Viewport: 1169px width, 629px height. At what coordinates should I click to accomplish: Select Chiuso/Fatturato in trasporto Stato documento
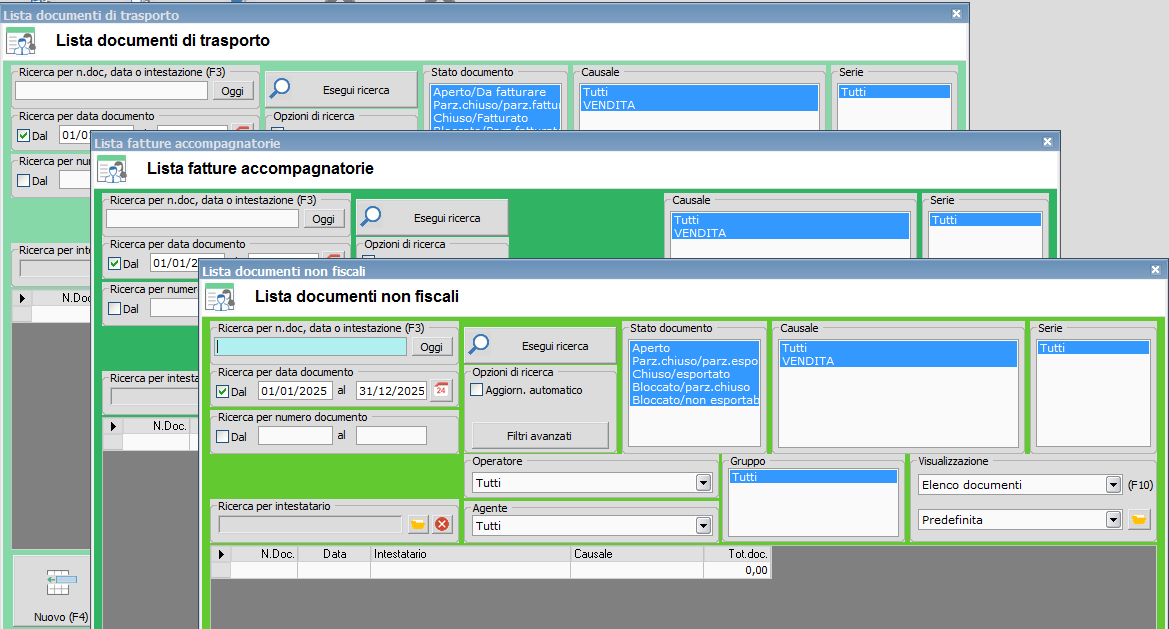(x=495, y=118)
